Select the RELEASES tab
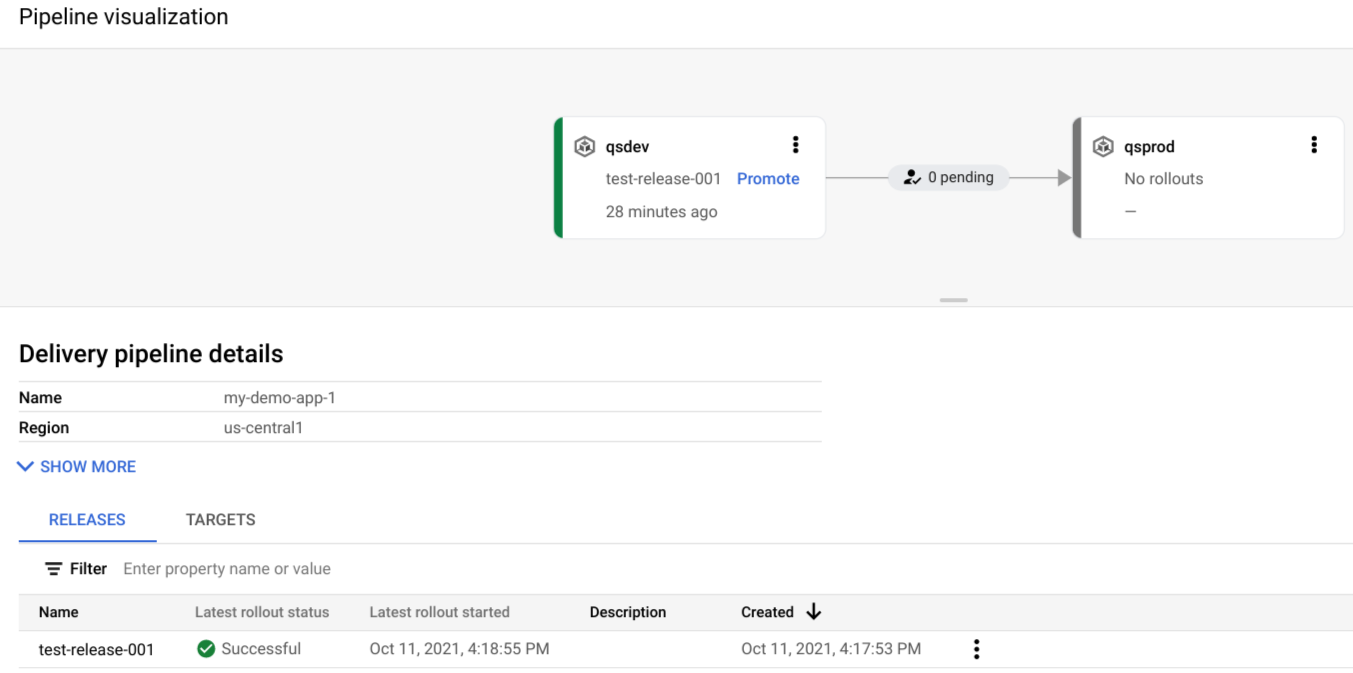The height and width of the screenshot is (673, 1353). coord(87,520)
